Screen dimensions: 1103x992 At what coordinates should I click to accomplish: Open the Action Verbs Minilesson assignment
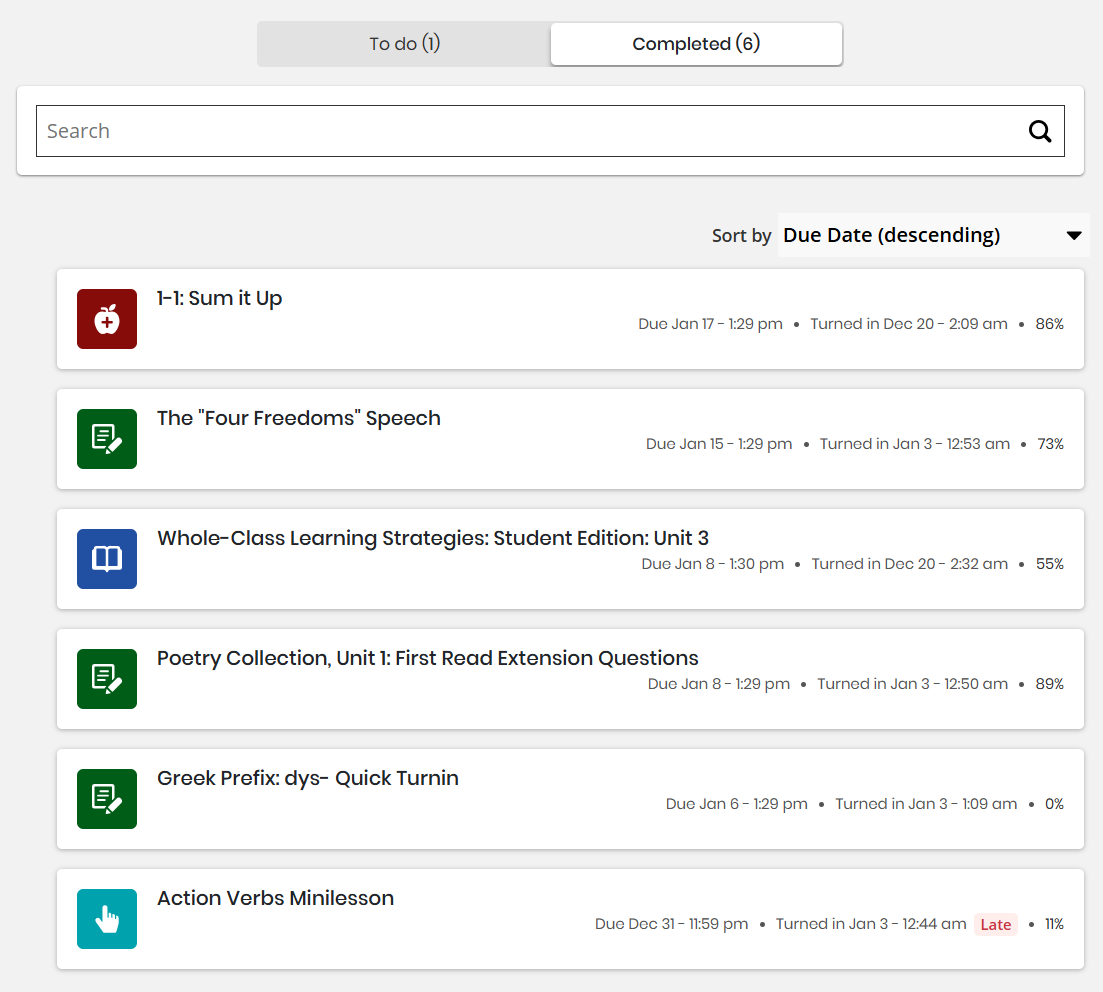pyautogui.click(x=275, y=898)
